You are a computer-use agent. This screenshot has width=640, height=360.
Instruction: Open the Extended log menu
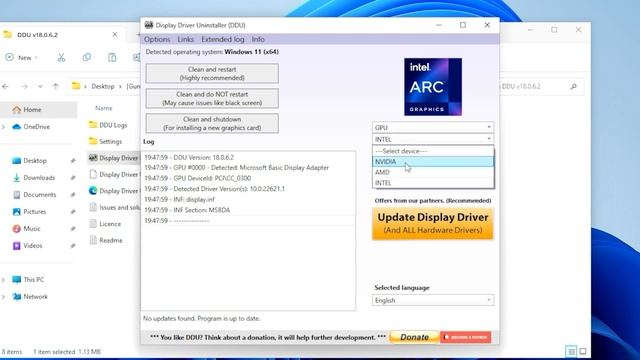pos(222,39)
